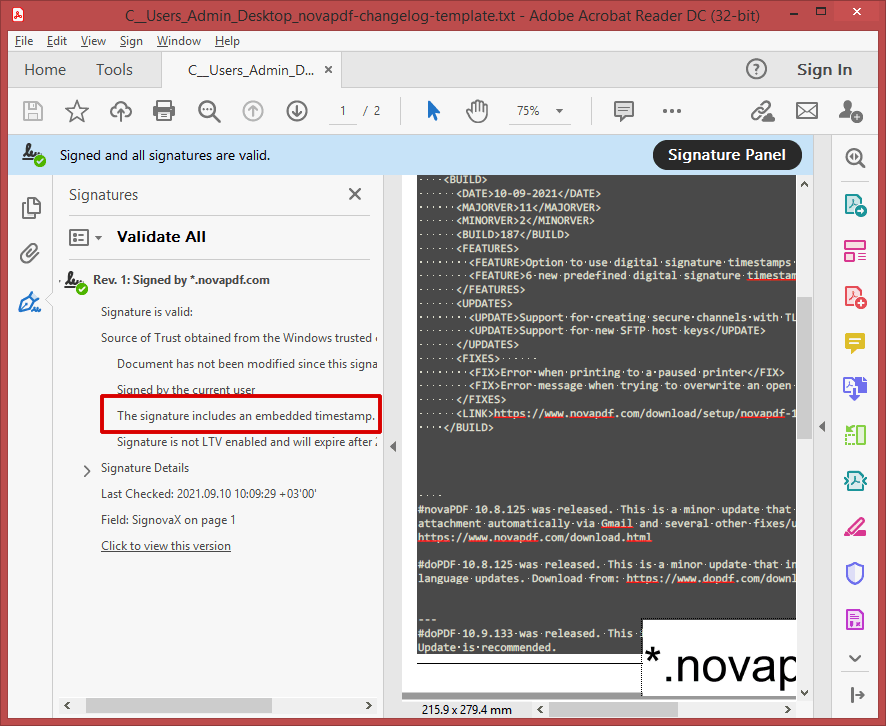The height and width of the screenshot is (726, 886).
Task: Click the upload to cloud icon
Action: [x=120, y=111]
